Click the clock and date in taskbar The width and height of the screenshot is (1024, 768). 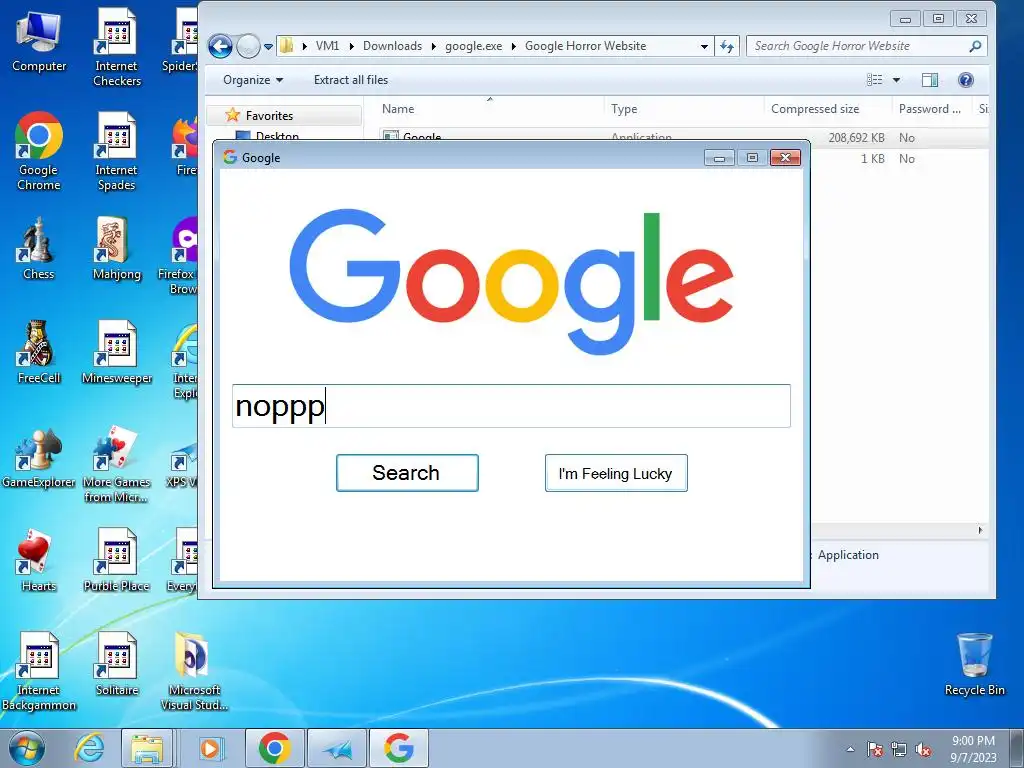(x=973, y=749)
